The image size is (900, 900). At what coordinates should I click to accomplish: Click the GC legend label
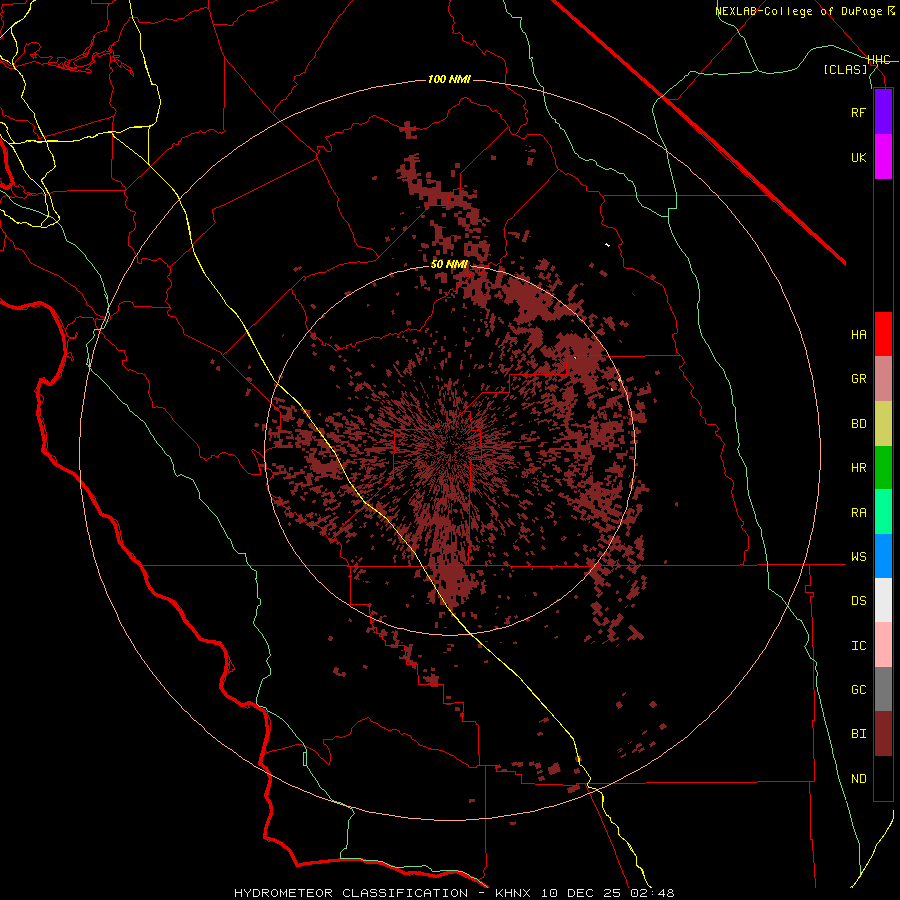pos(858,690)
